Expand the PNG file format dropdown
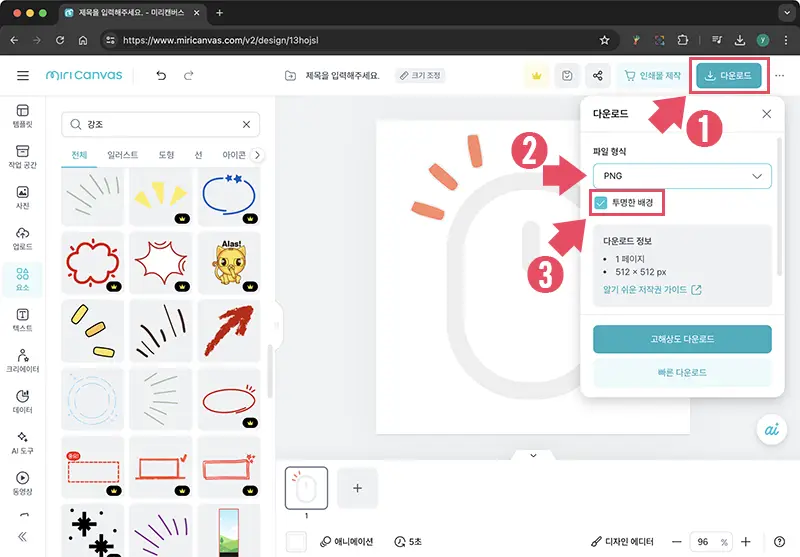This screenshot has width=800, height=557. [682, 176]
